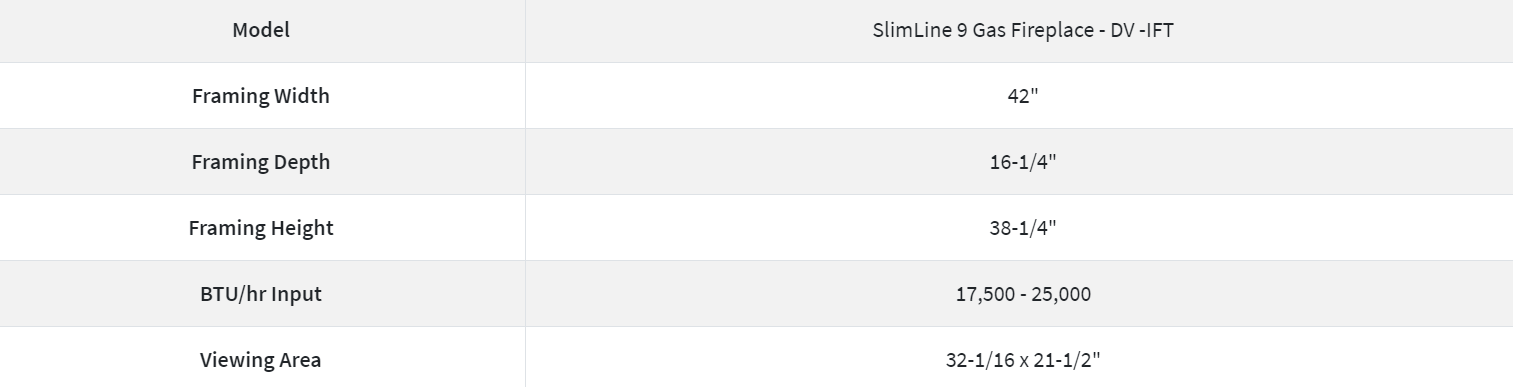Select the 32-1/16 x 21-1/2" value
This screenshot has width=1513, height=387.
[x=1023, y=360]
